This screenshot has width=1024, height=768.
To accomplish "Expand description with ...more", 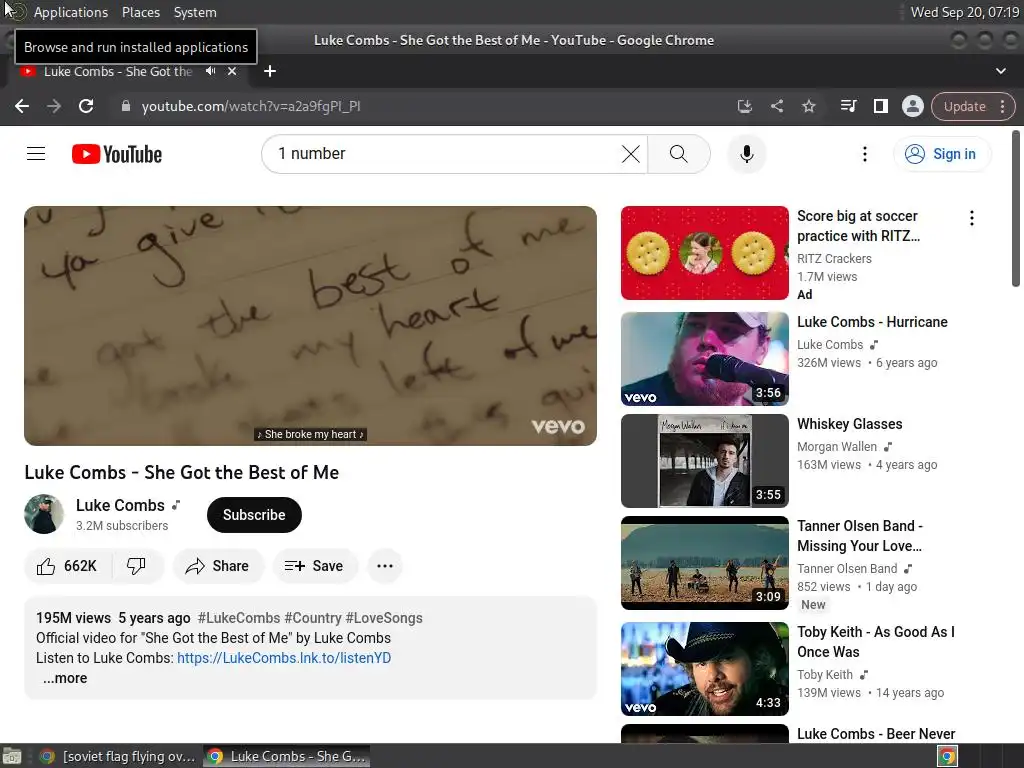I will click(x=65, y=678).
